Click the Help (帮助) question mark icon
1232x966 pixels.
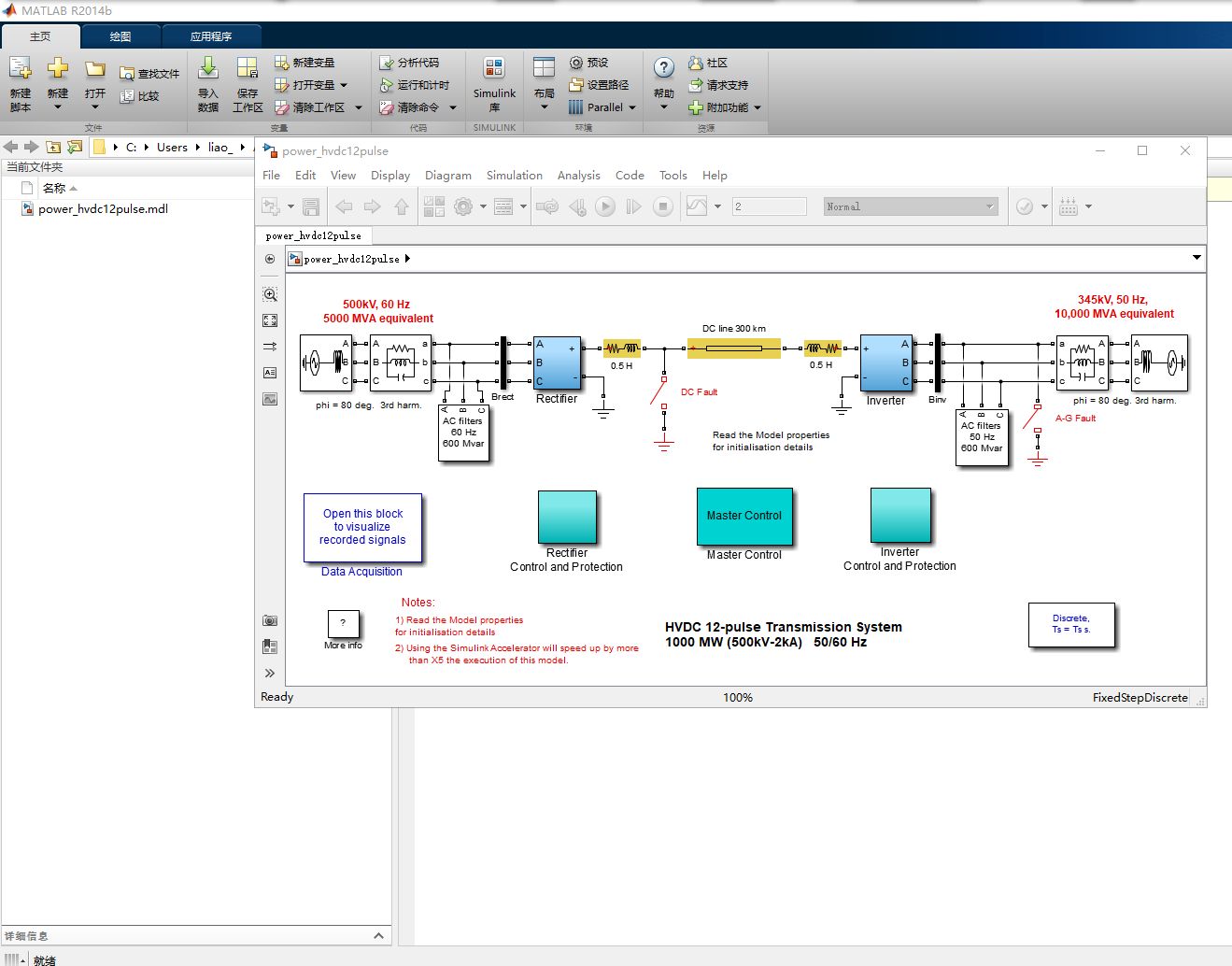point(664,68)
